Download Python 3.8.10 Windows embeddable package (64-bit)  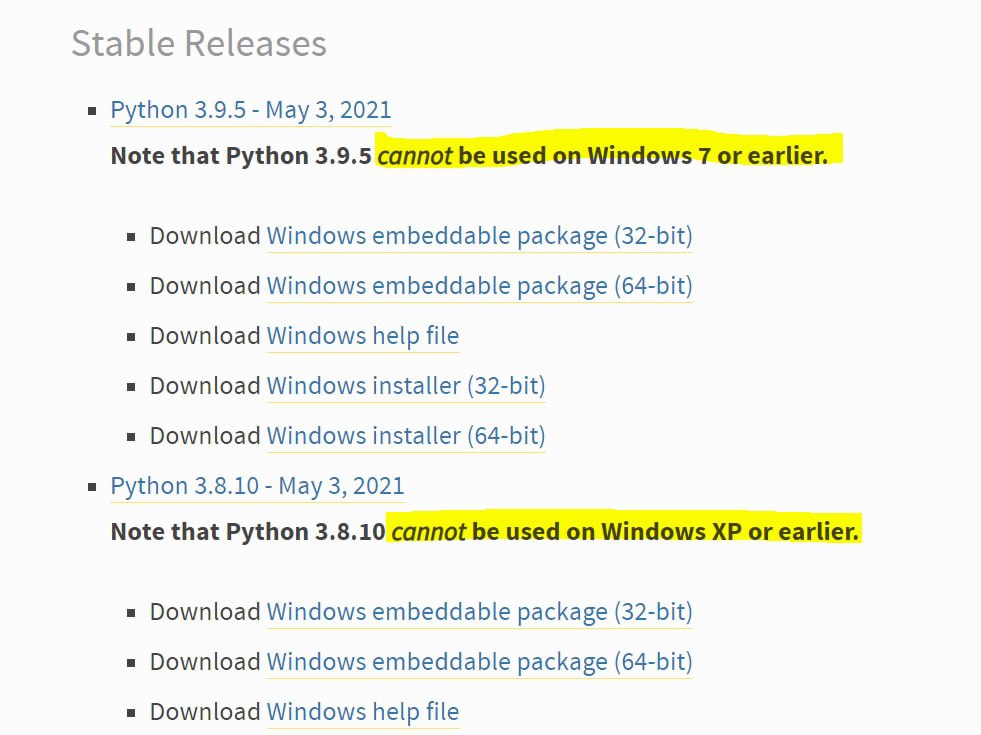[479, 662]
